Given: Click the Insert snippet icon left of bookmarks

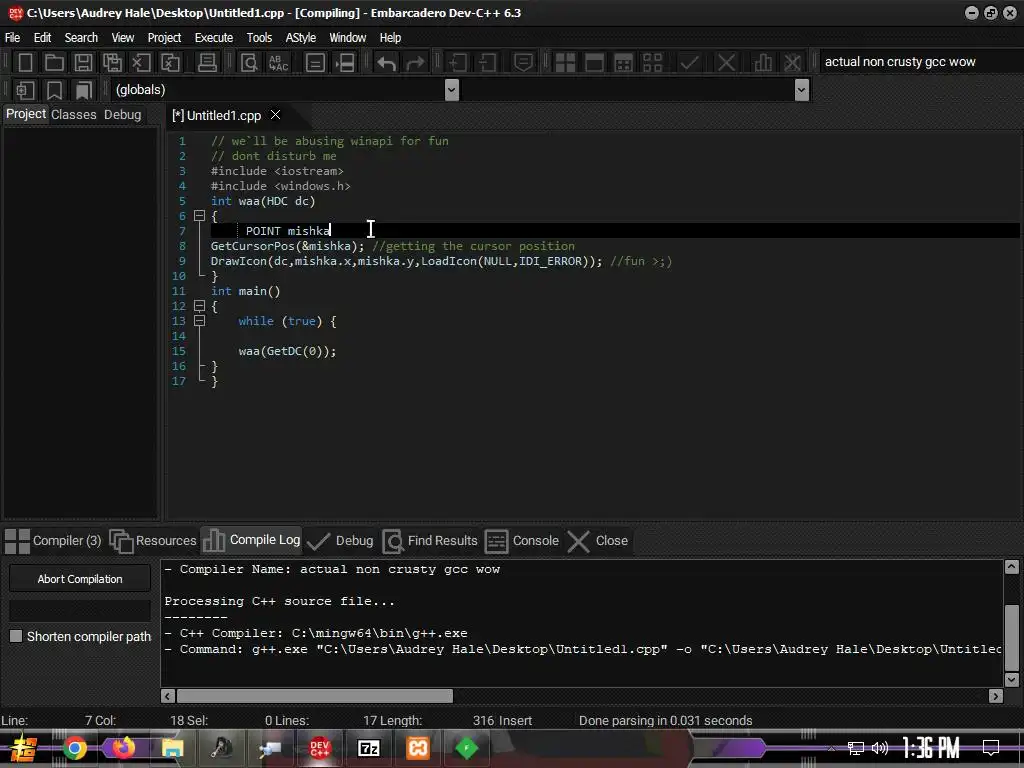Looking at the screenshot, I should pyautogui.click(x=25, y=90).
